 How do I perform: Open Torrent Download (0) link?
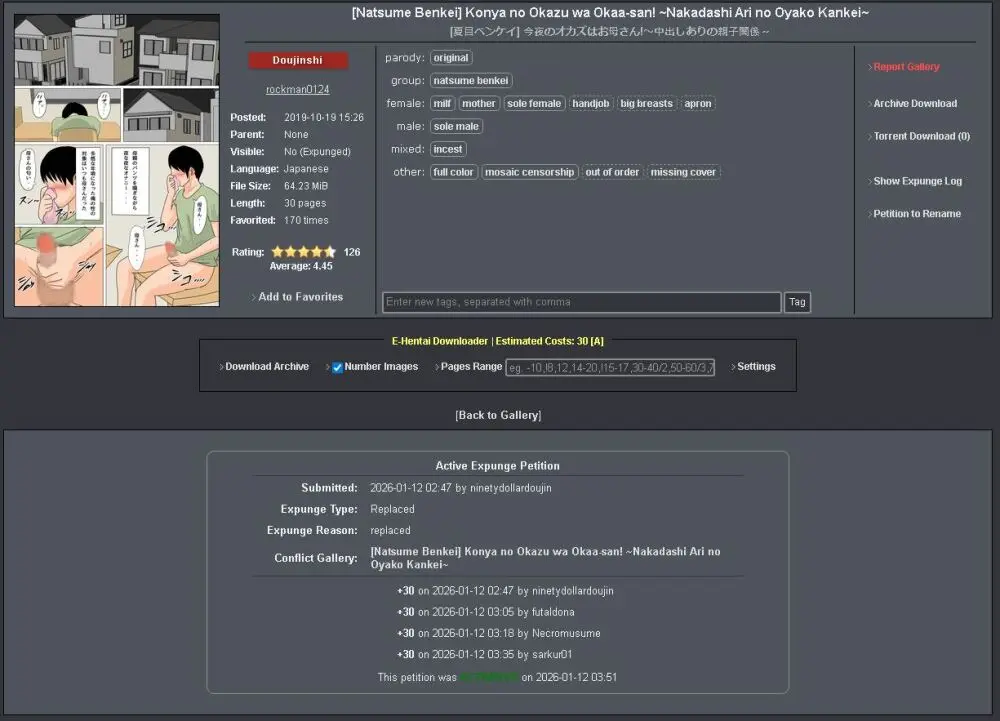point(921,137)
